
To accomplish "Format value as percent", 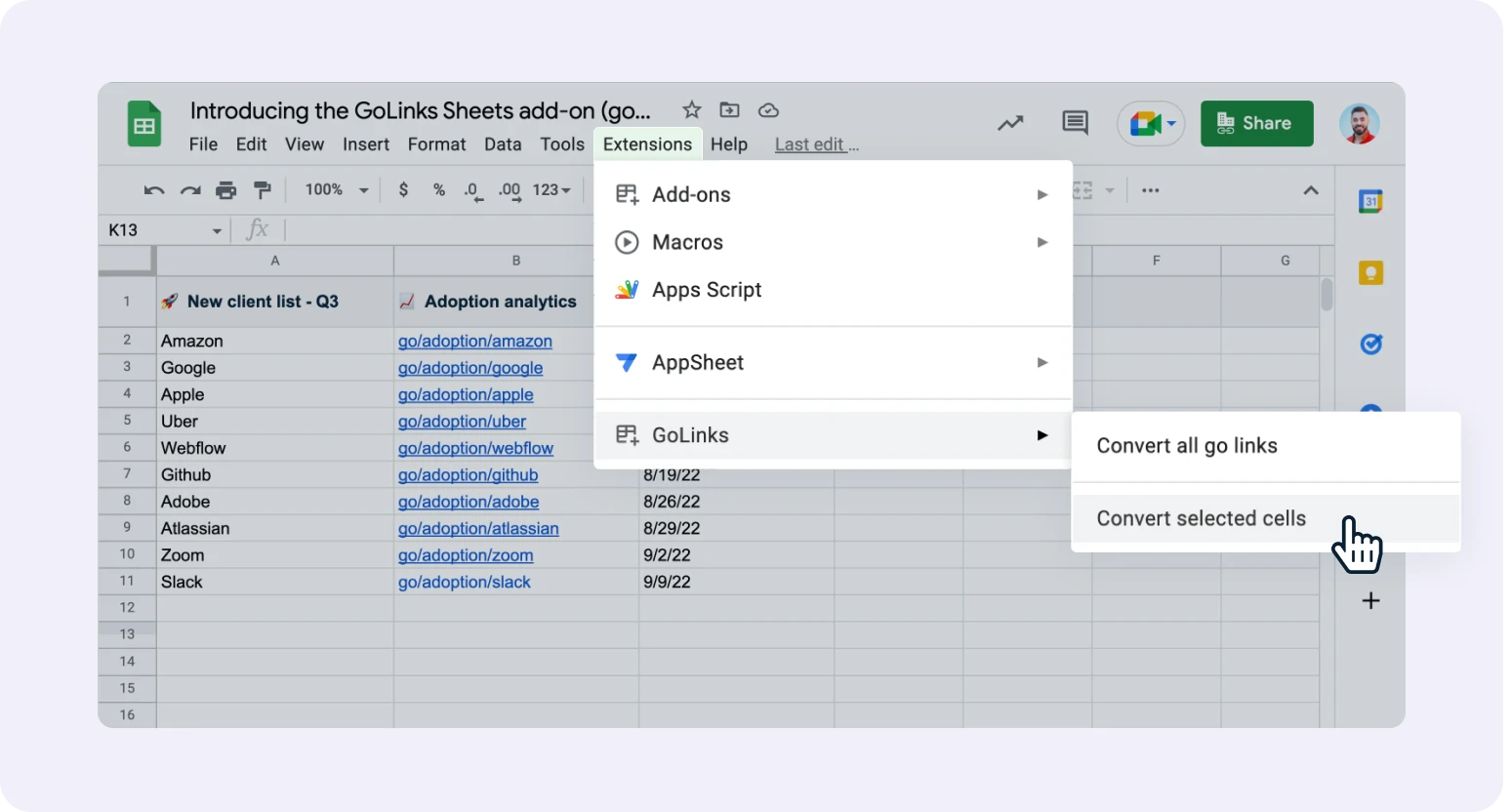I will pos(438,189).
